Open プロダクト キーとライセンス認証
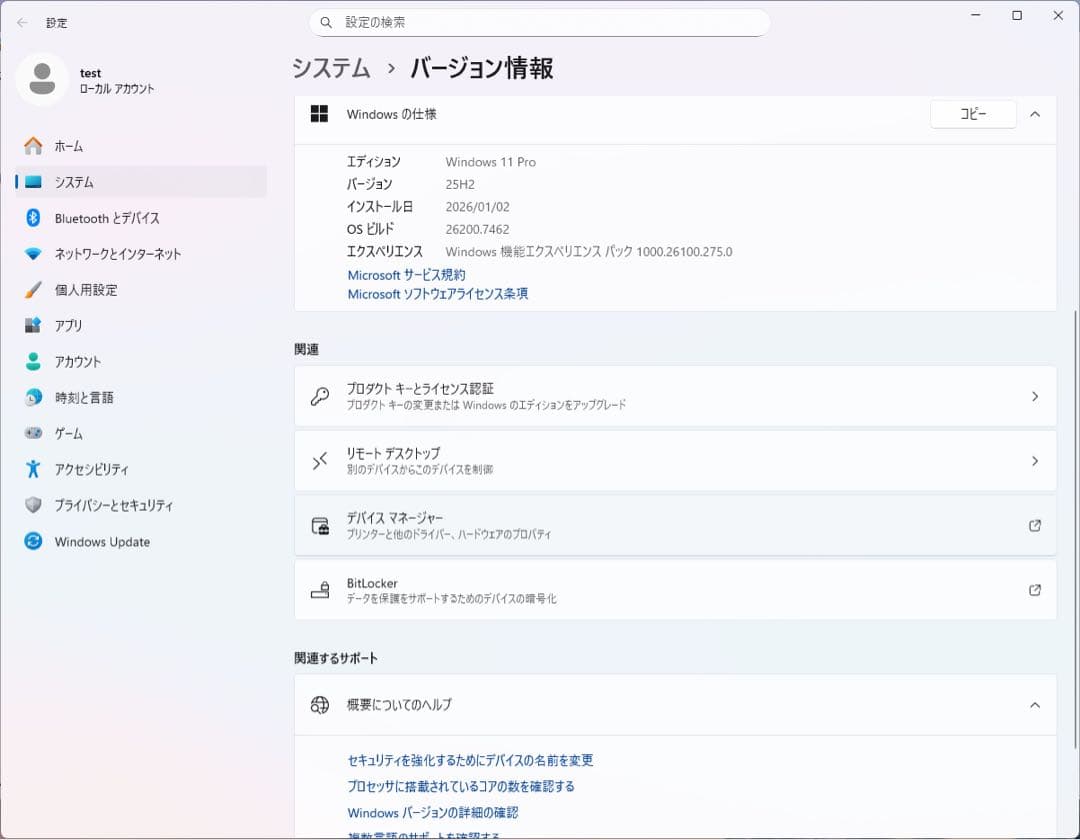The height and width of the screenshot is (840, 1080). 675,396
